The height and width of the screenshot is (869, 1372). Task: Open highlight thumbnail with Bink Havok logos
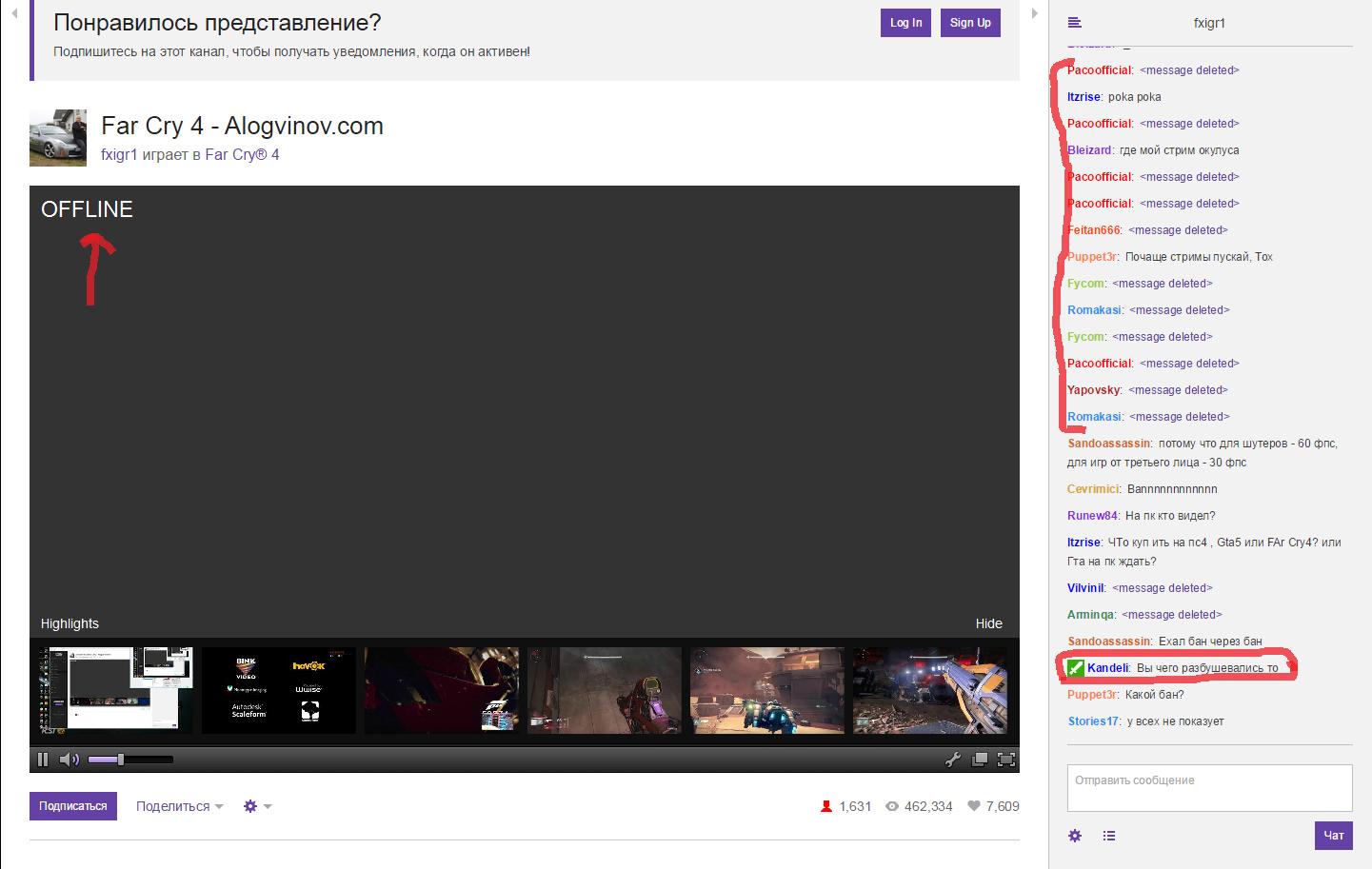(278, 691)
